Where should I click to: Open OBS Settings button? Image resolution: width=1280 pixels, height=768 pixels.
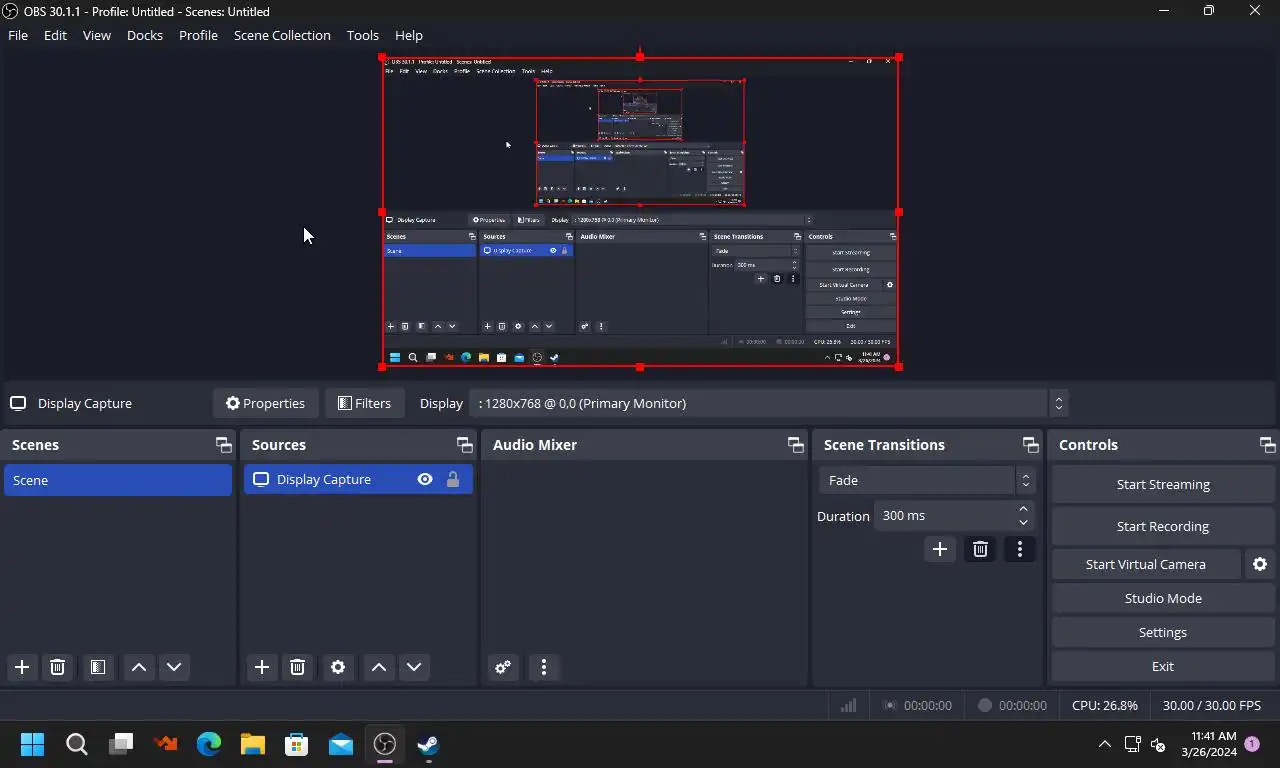pos(1163,632)
